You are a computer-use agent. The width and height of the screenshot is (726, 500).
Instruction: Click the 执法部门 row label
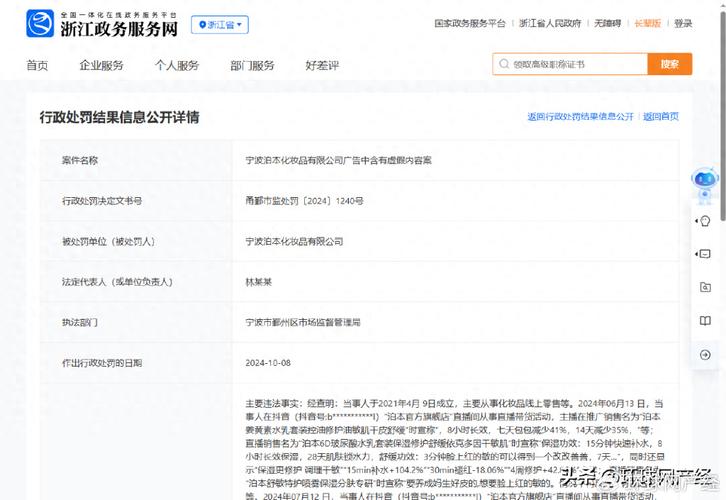click(x=80, y=322)
